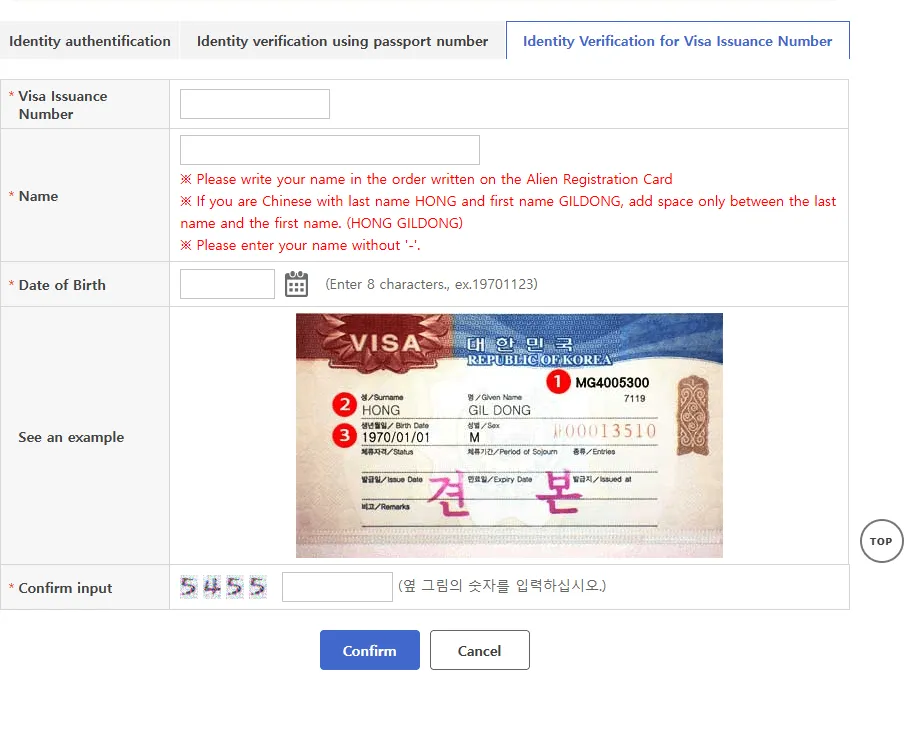
Task: Select Identity Verification for Visa Issuance Number tab
Action: coord(677,41)
